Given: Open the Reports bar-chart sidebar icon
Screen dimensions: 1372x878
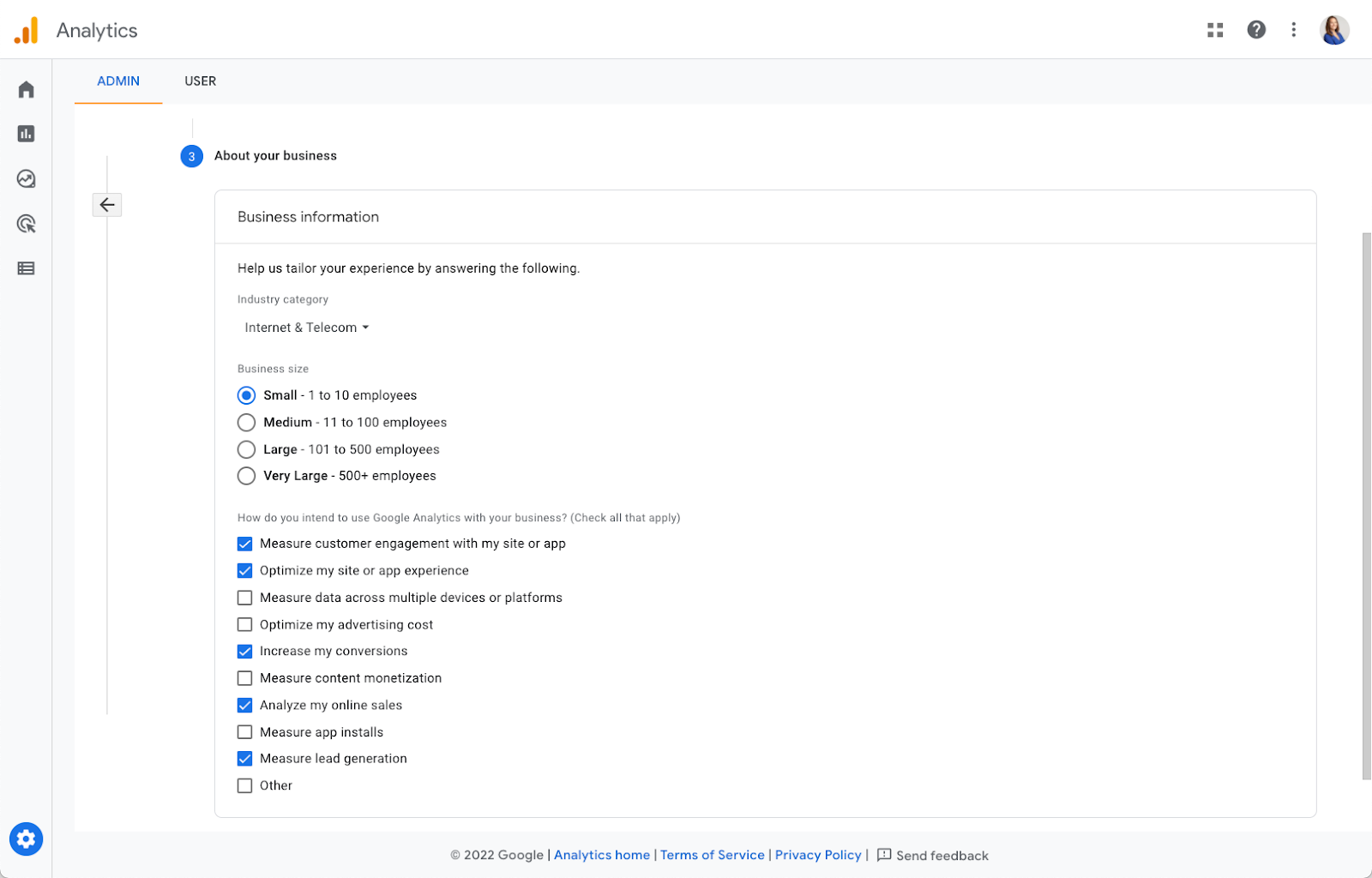Looking at the screenshot, I should coord(27,134).
